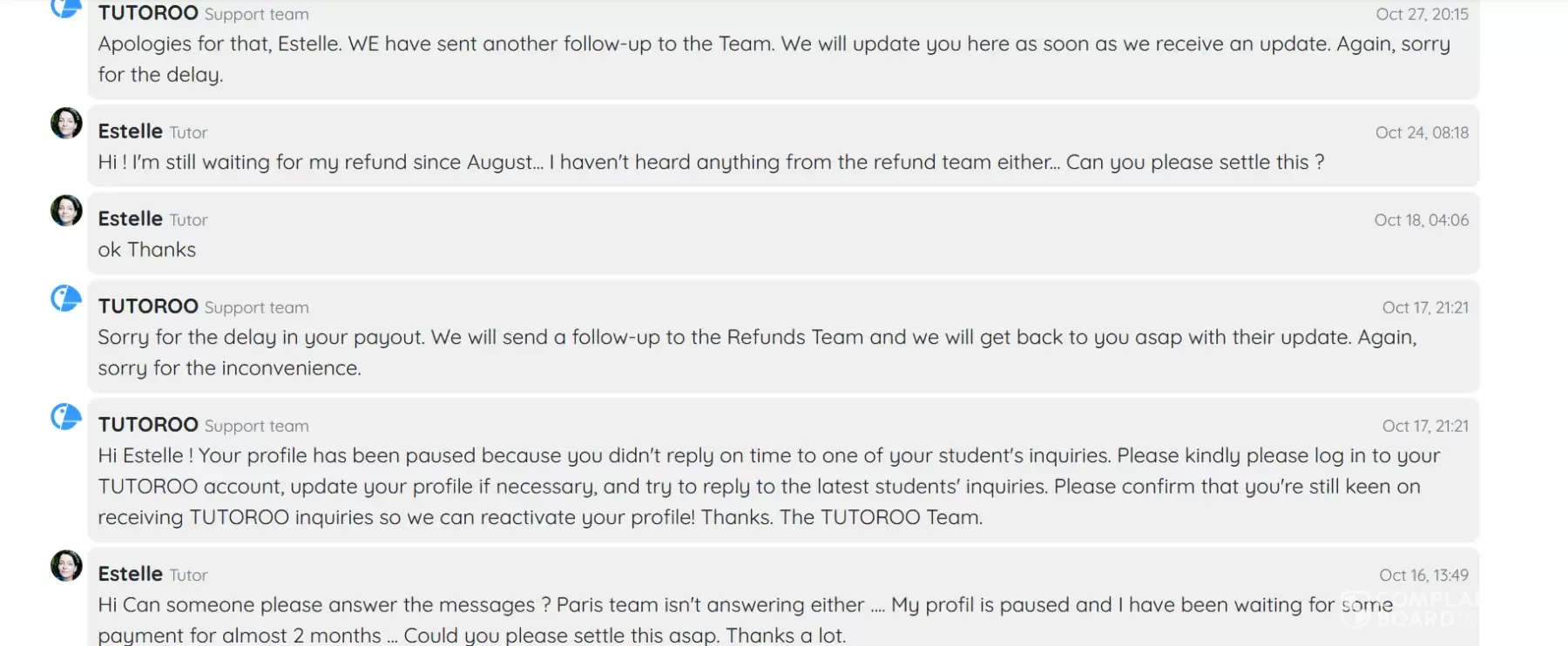Open the TUTOROO name on the payout delay message
The width and height of the screenshot is (1568, 646).
pos(148,306)
